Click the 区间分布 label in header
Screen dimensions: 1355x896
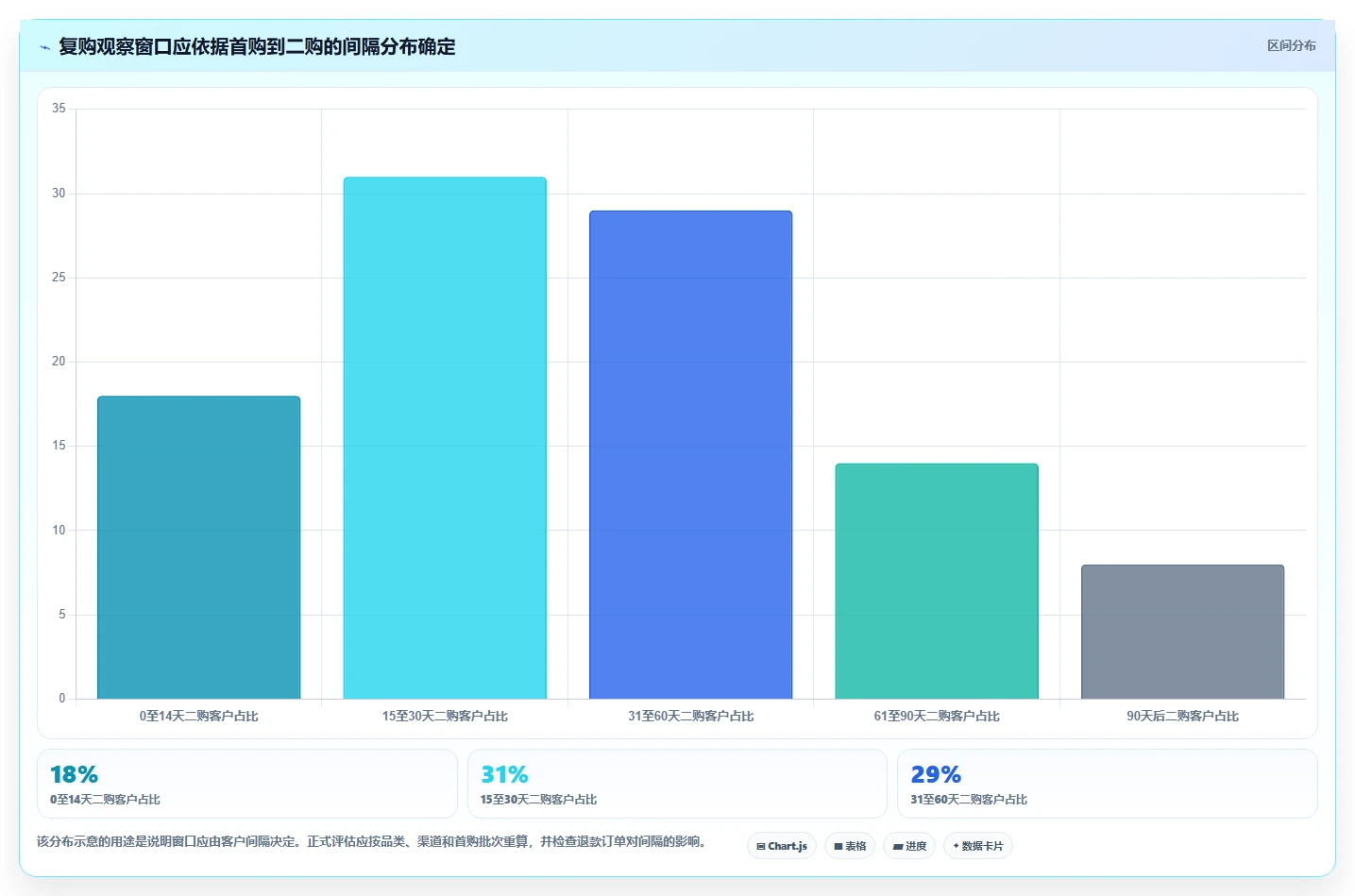coord(1291,45)
